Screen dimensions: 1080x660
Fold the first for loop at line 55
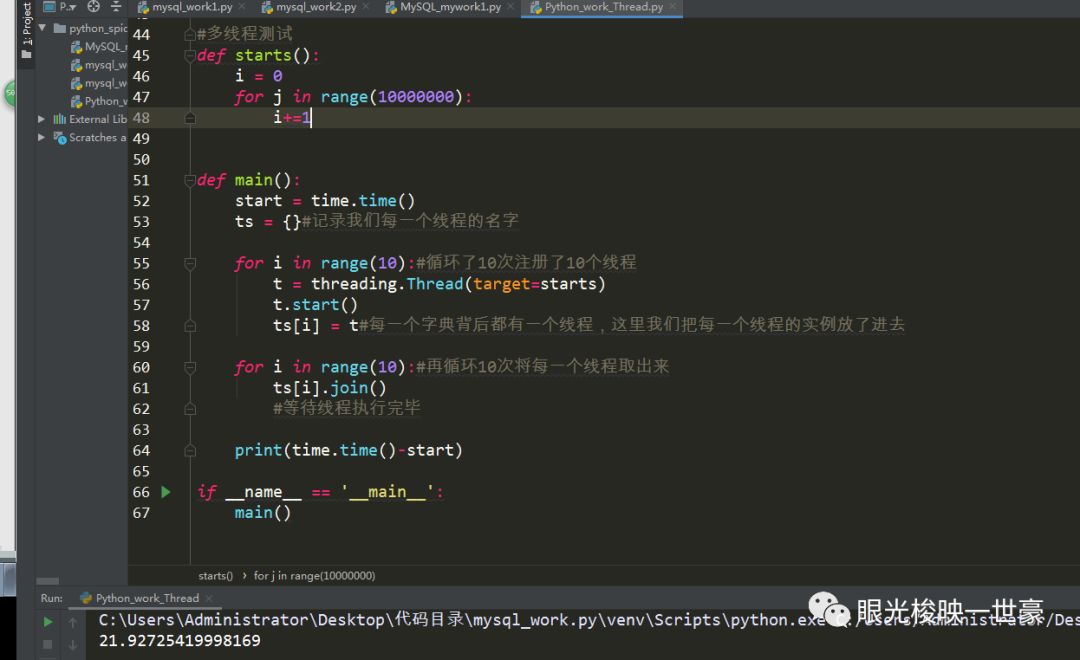pos(190,263)
